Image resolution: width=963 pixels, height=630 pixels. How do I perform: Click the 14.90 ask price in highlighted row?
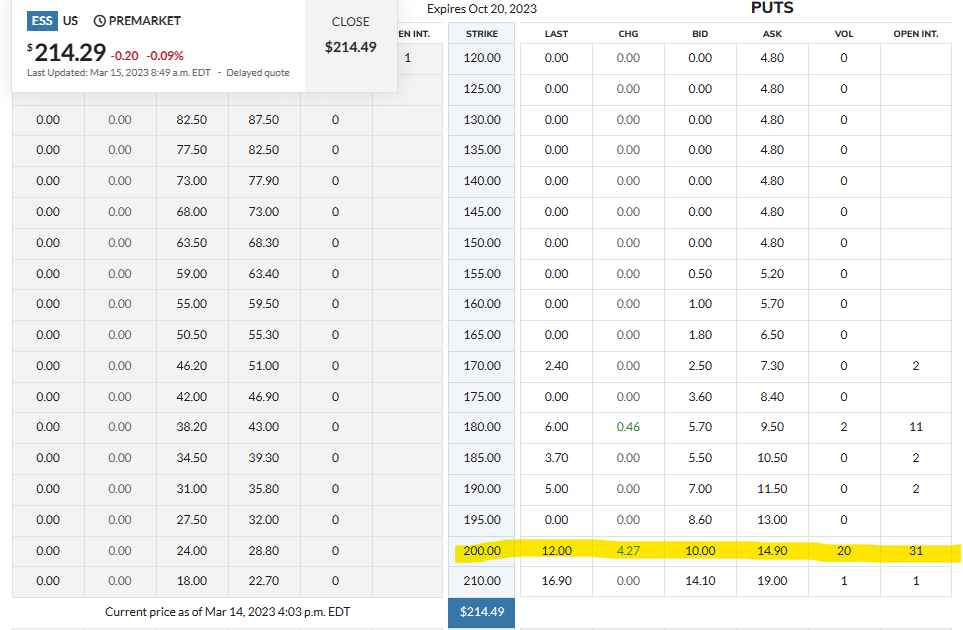point(772,551)
